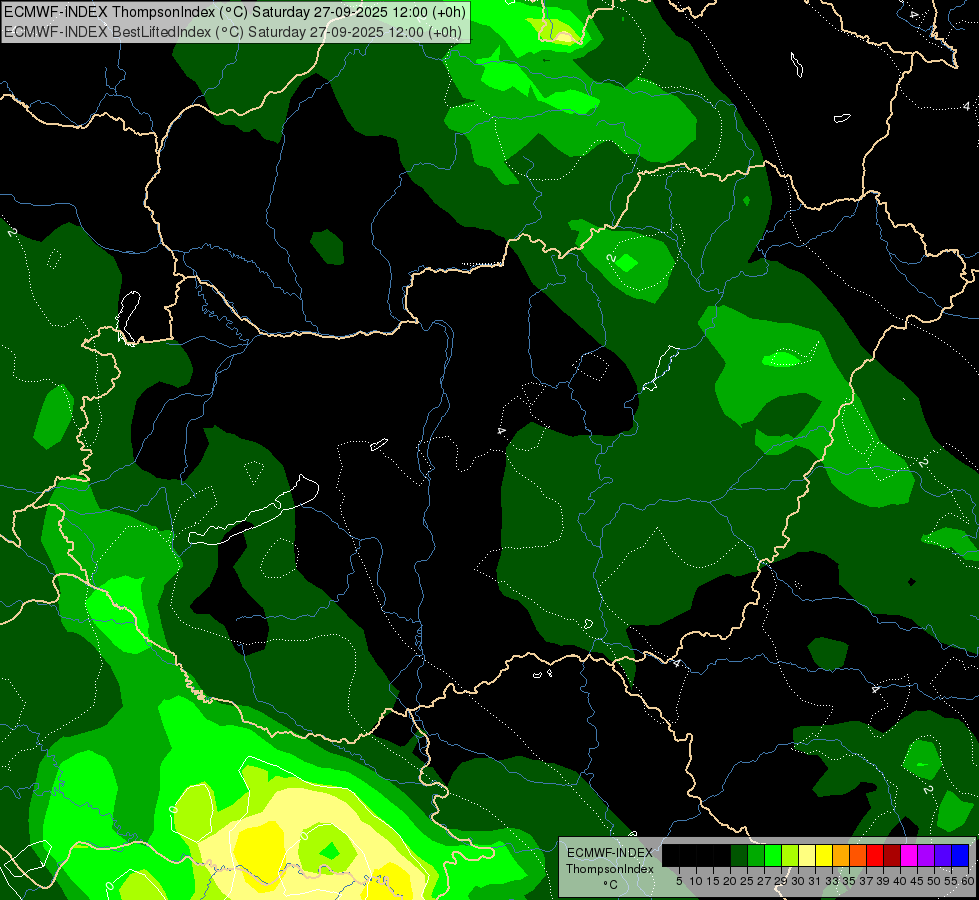Select the bright red legend swatch (37–39)
Viewport: 979px width, 900px height.
pyautogui.click(x=875, y=855)
